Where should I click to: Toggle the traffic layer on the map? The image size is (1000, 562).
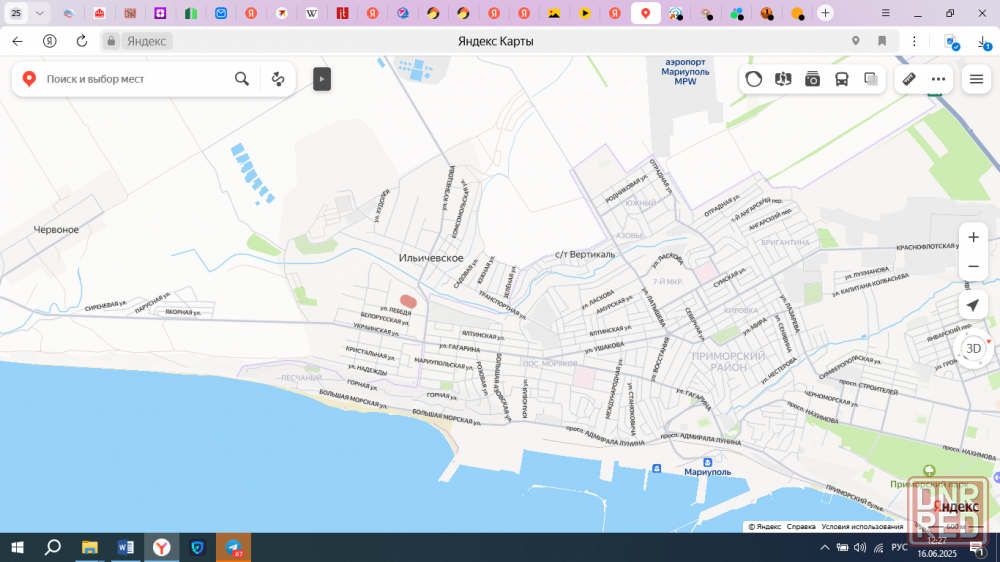click(754, 79)
